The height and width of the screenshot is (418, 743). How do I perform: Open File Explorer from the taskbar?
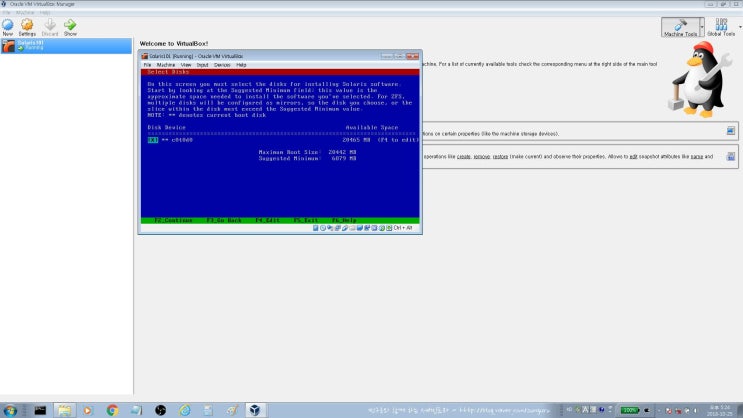click(x=64, y=410)
